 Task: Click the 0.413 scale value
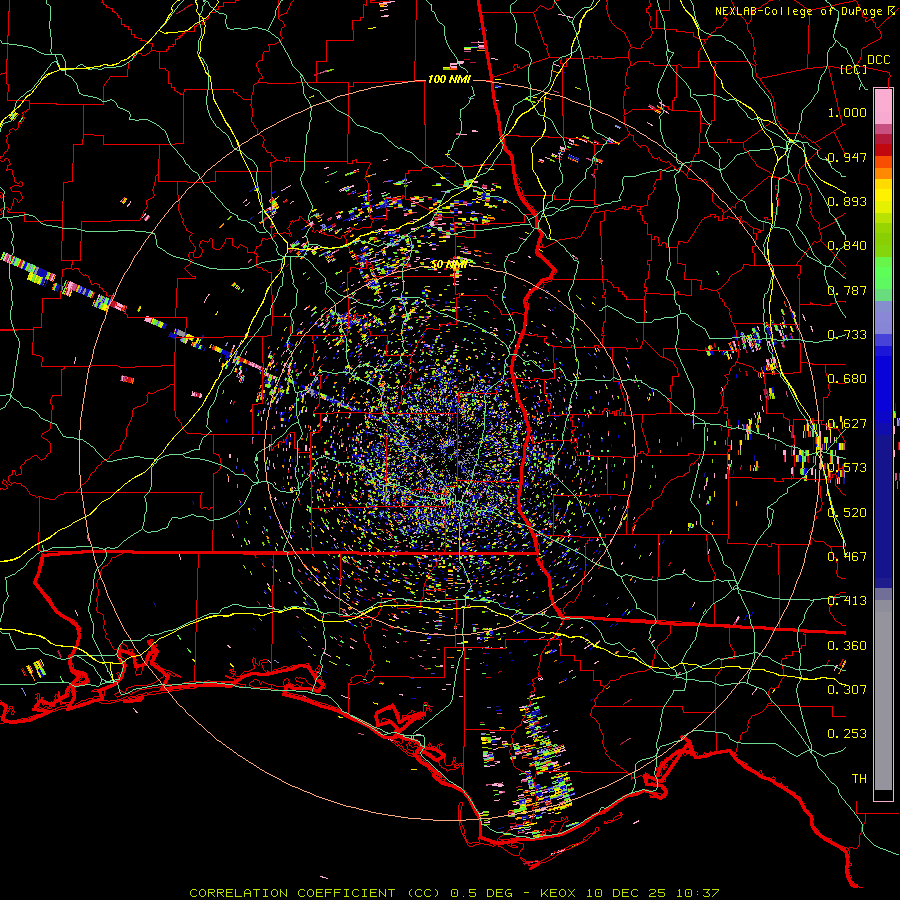[x=847, y=601]
